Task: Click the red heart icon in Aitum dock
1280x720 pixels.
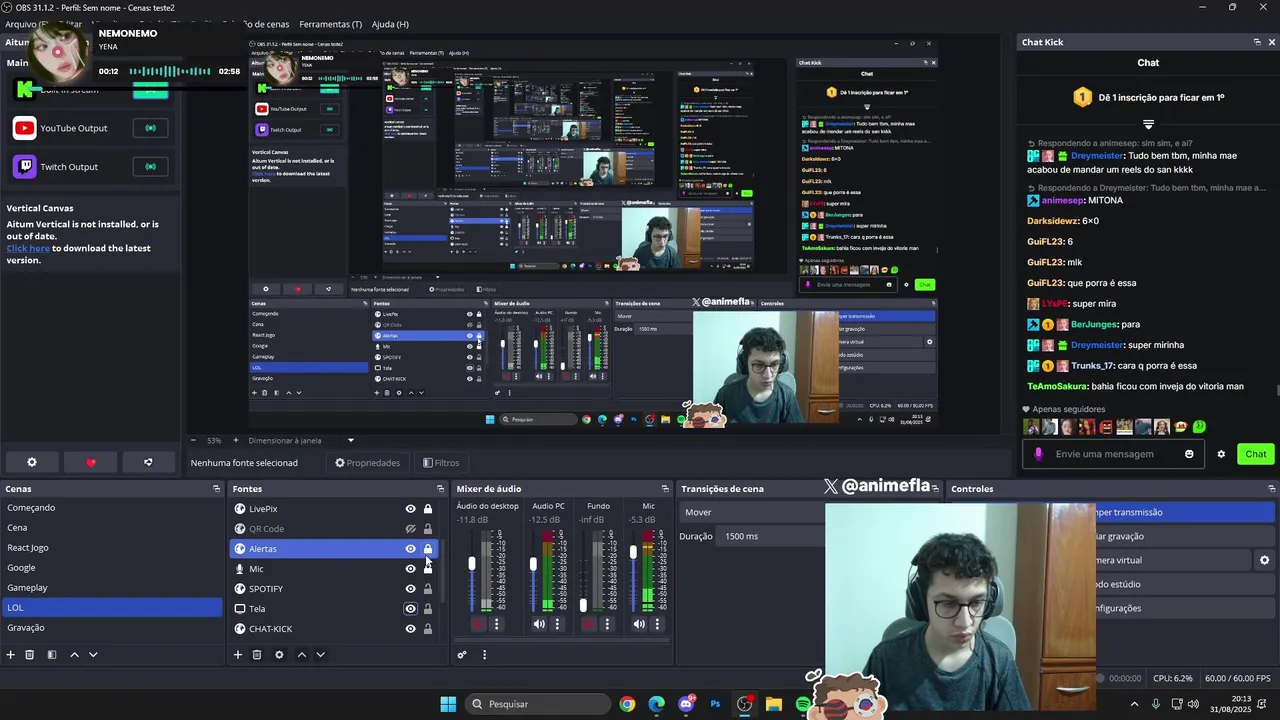Action: click(91, 462)
